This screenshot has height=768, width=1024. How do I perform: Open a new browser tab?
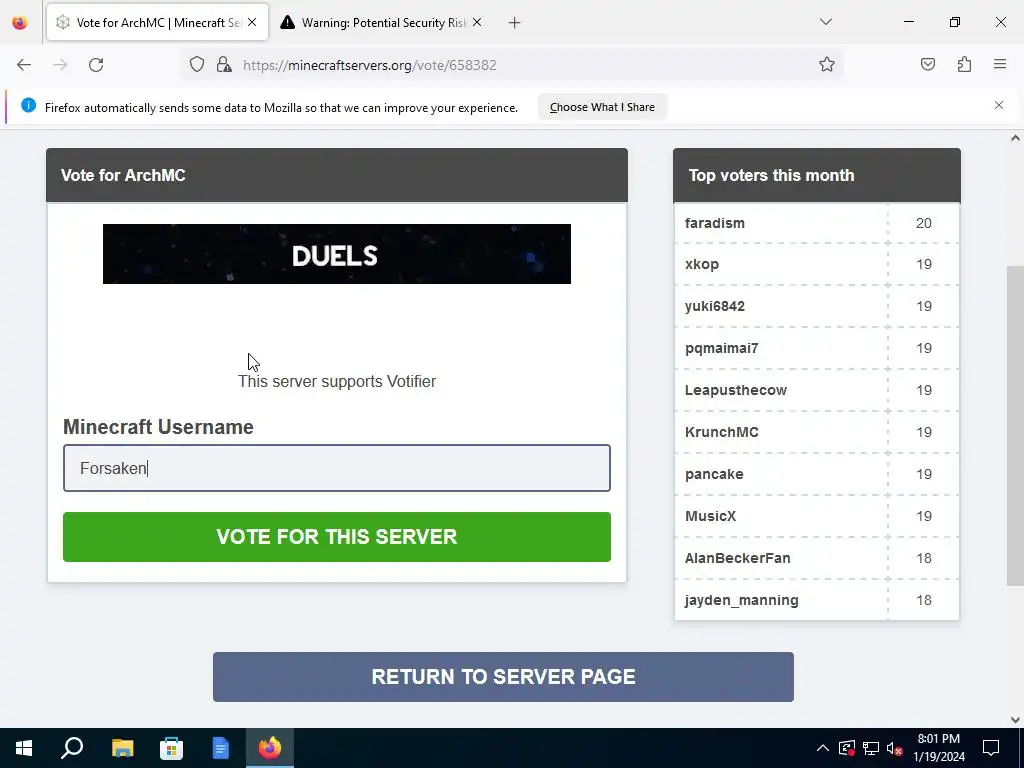click(515, 23)
